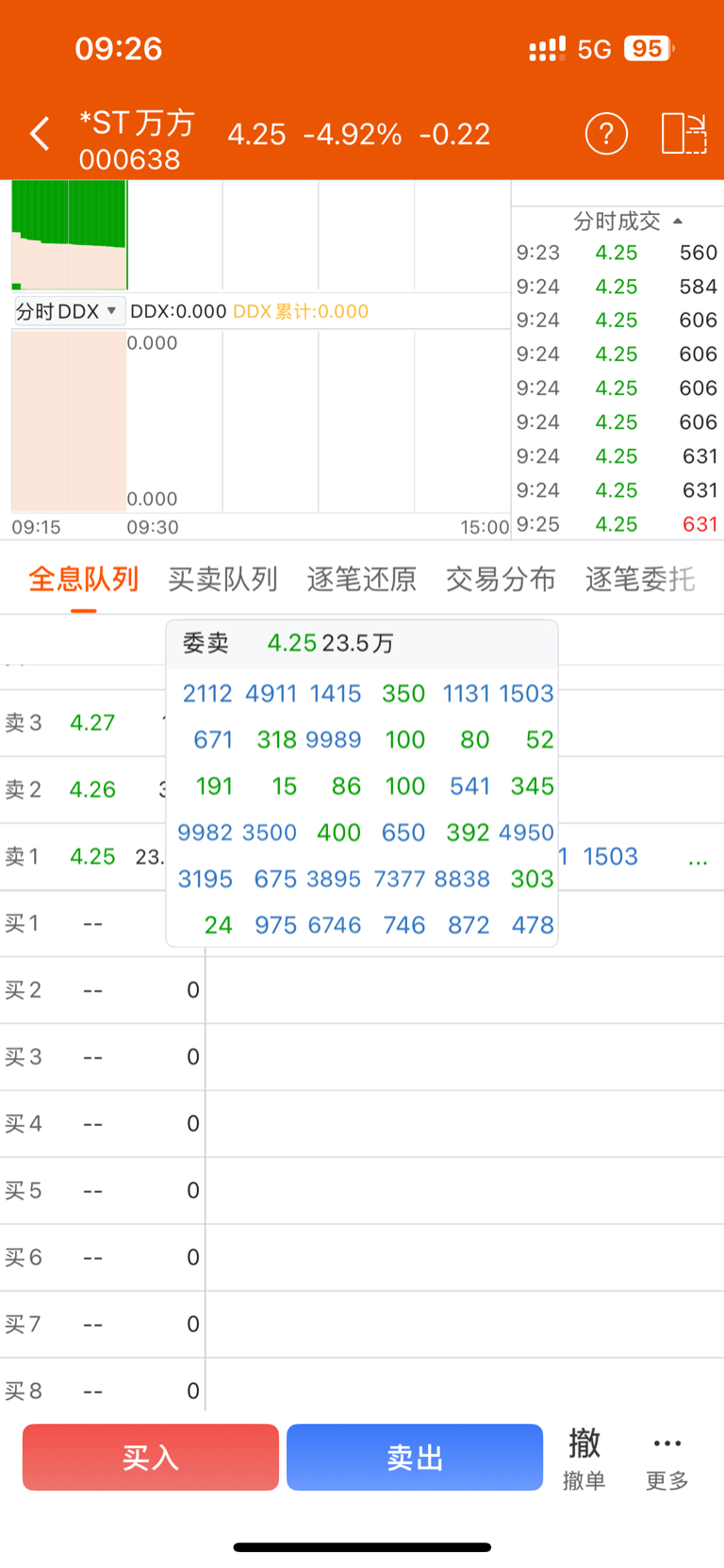The height and width of the screenshot is (1568, 724).
Task: Tap the DDX累计:0.000 label
Action: click(x=301, y=311)
